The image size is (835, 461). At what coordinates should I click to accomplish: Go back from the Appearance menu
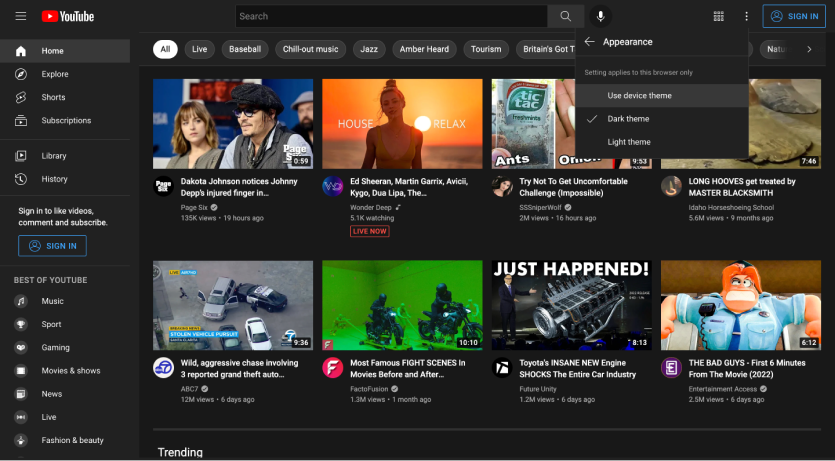tap(590, 42)
